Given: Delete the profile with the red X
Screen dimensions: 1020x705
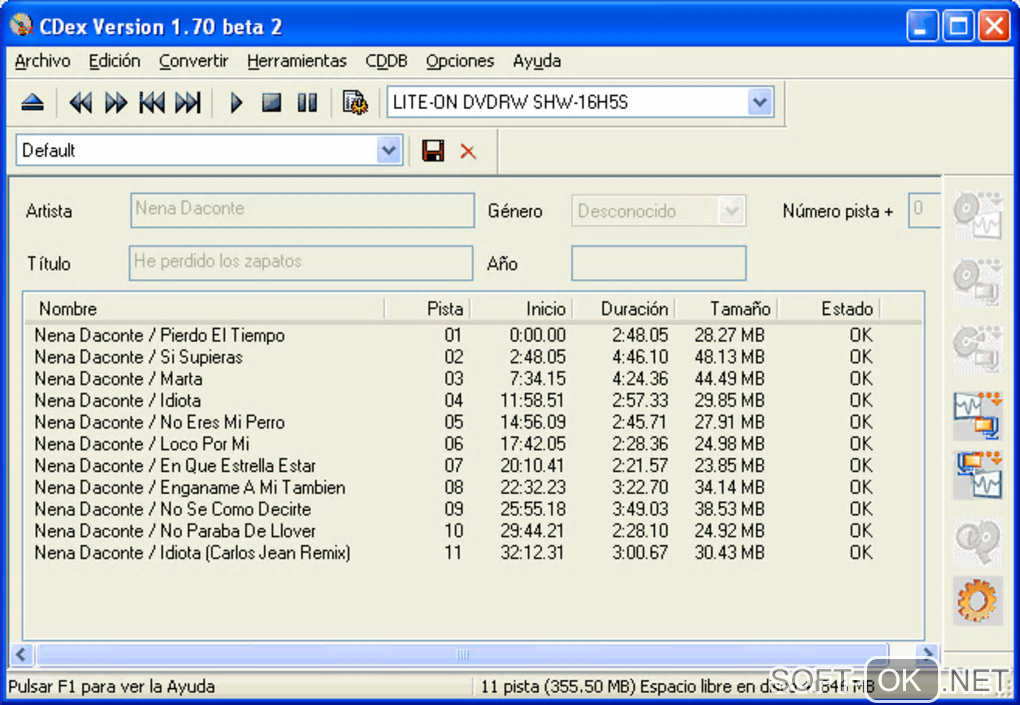Looking at the screenshot, I should [x=468, y=152].
